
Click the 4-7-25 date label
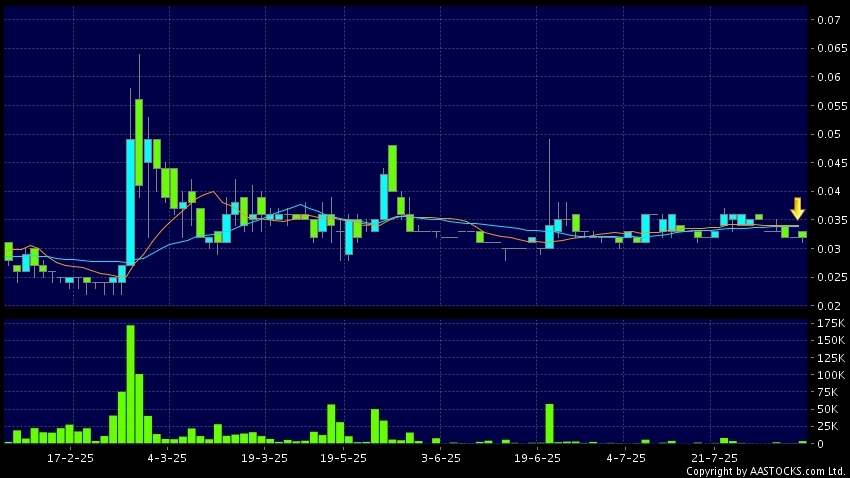(x=626, y=458)
